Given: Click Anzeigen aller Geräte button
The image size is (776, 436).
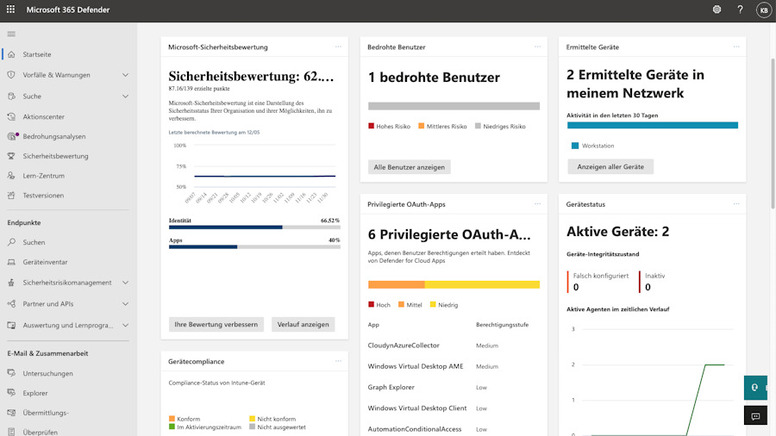Looking at the screenshot, I should (610, 167).
